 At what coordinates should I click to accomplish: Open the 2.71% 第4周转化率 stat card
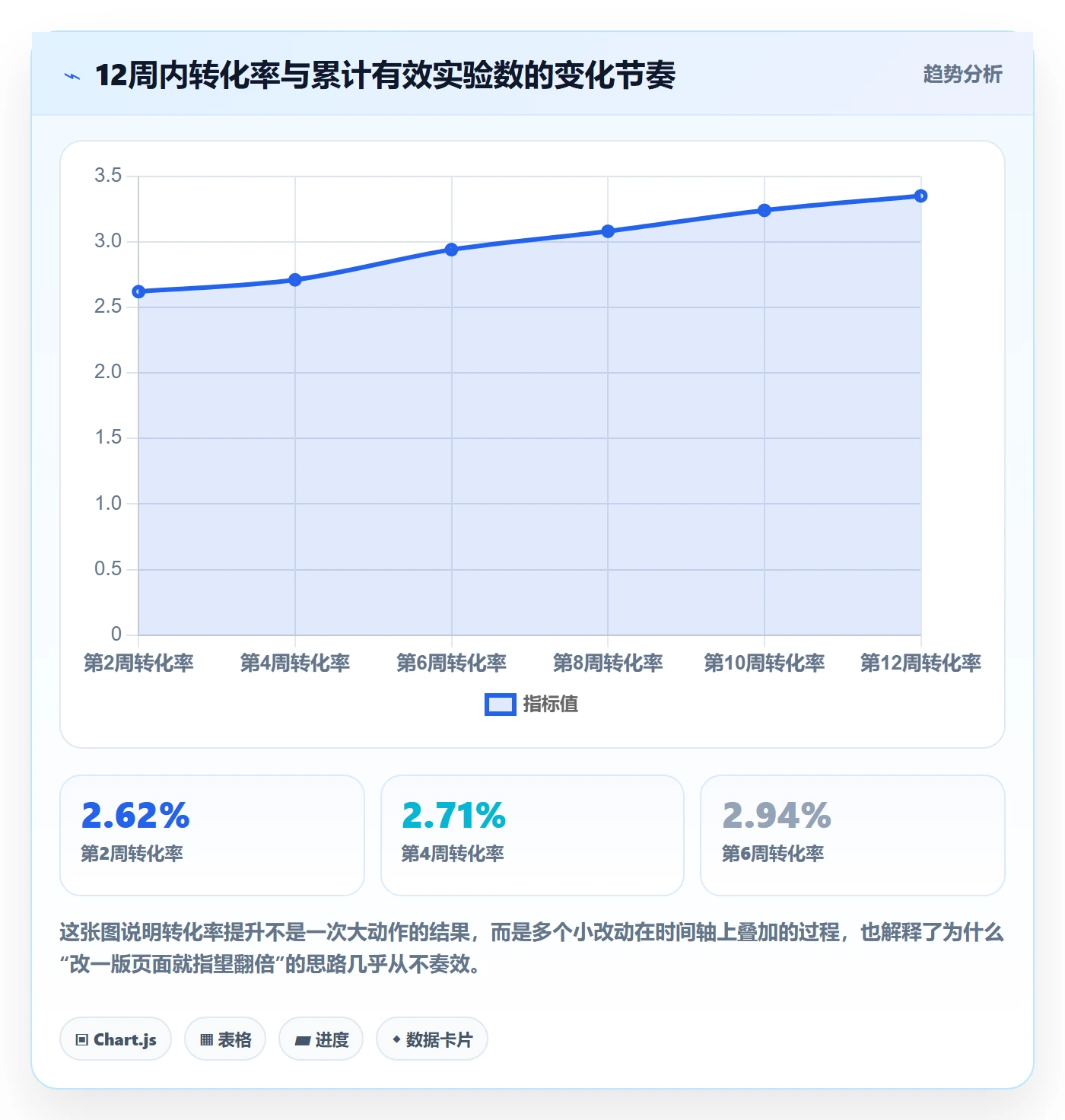click(532, 835)
